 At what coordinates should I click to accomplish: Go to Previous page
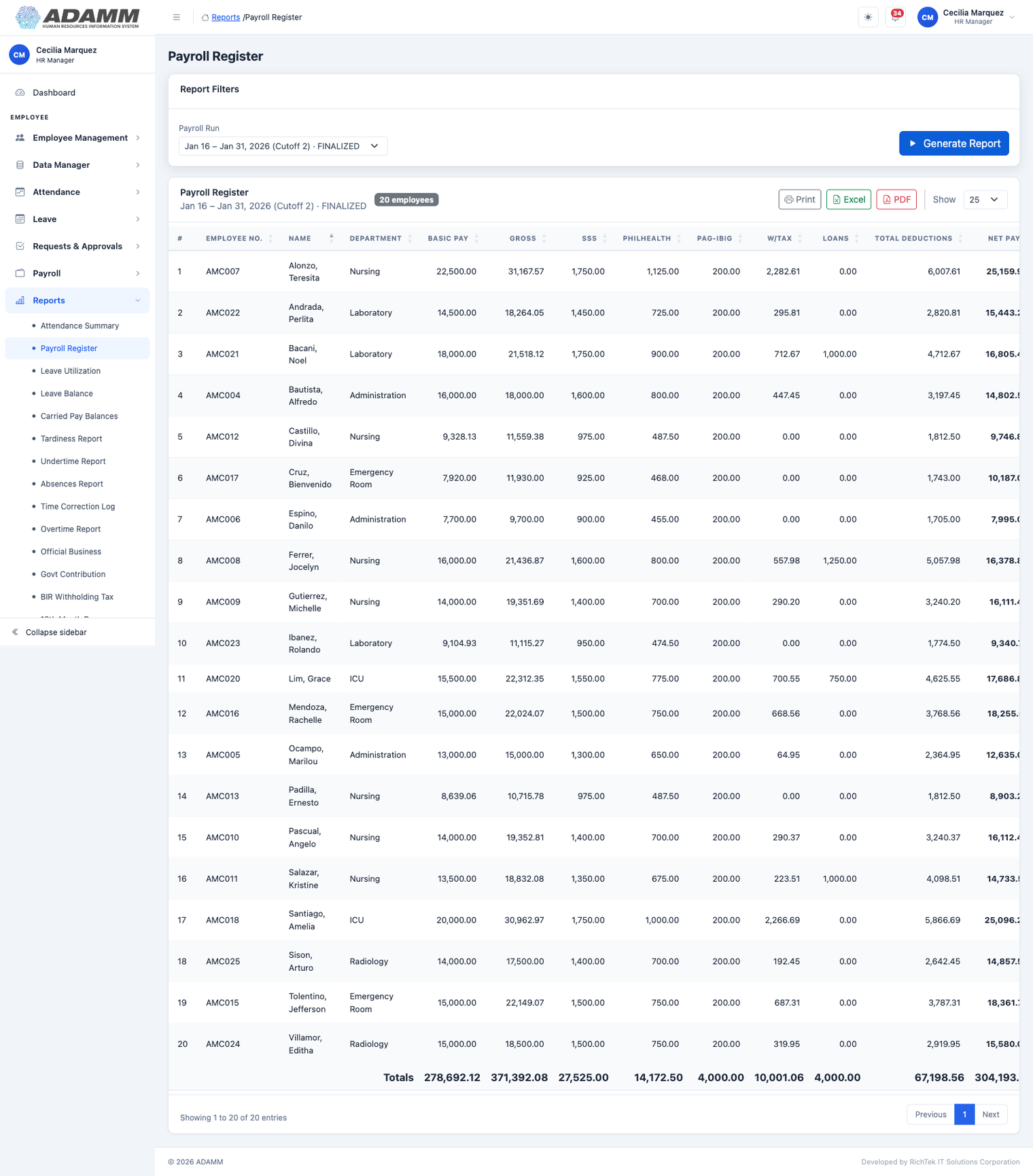point(930,1114)
